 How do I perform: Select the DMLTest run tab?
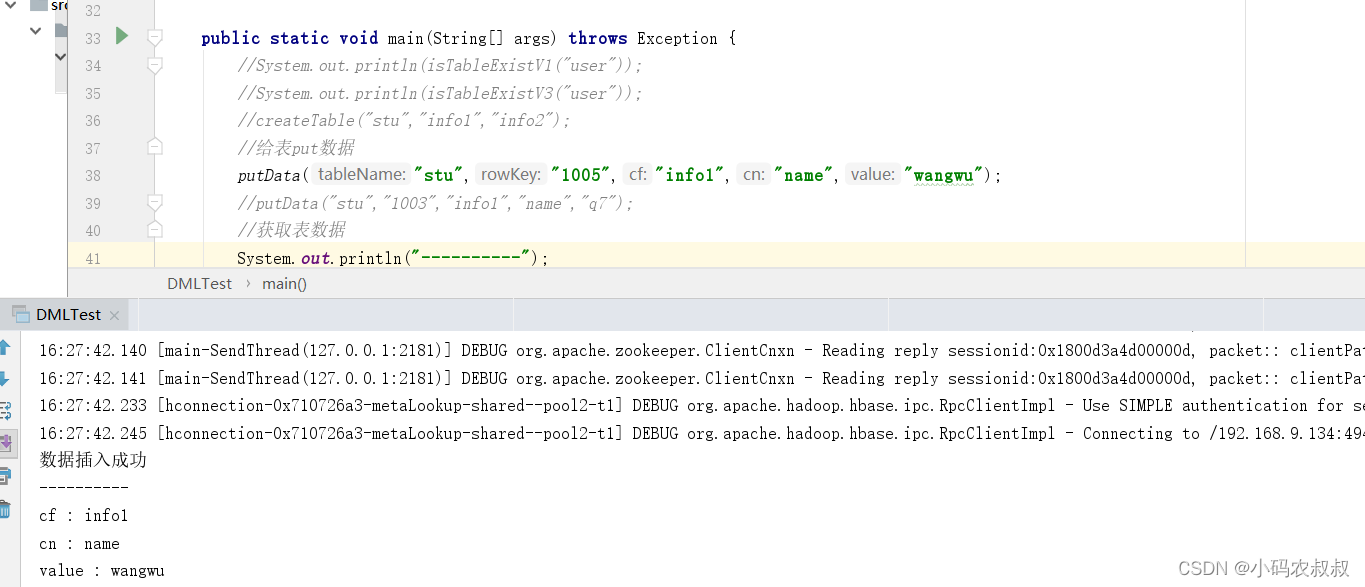(x=66, y=314)
